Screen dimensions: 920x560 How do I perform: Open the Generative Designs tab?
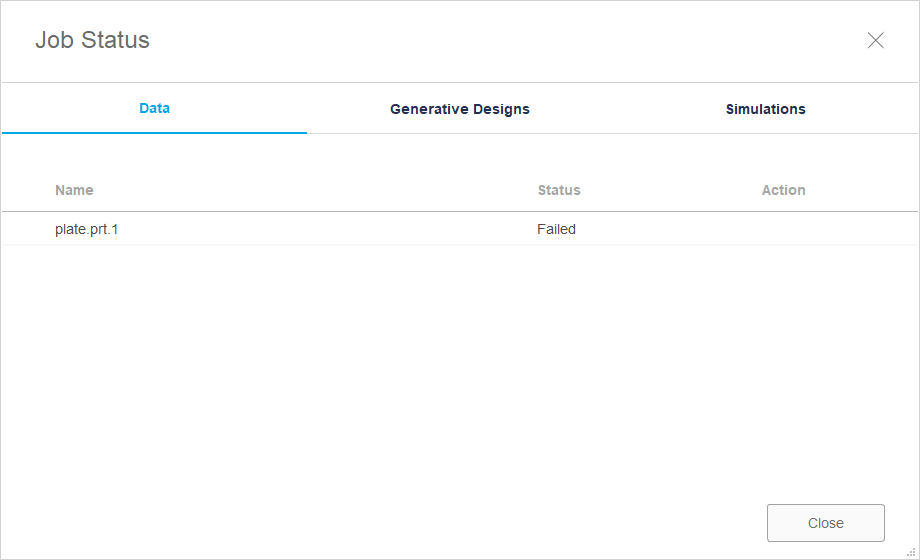point(460,109)
